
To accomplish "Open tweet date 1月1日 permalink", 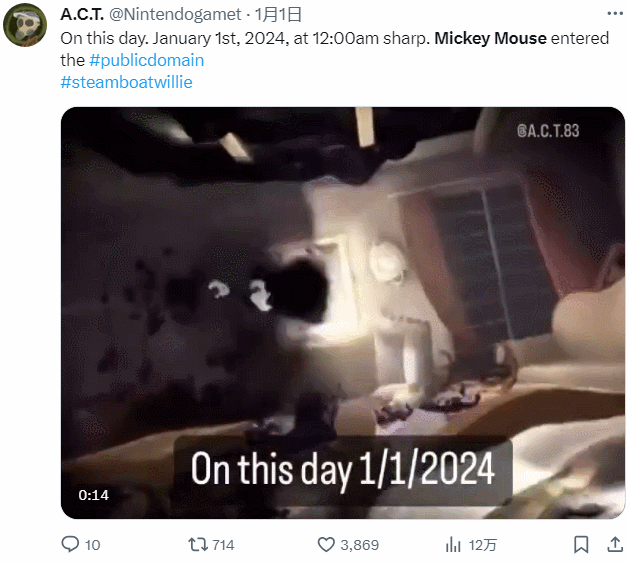I will [278, 14].
